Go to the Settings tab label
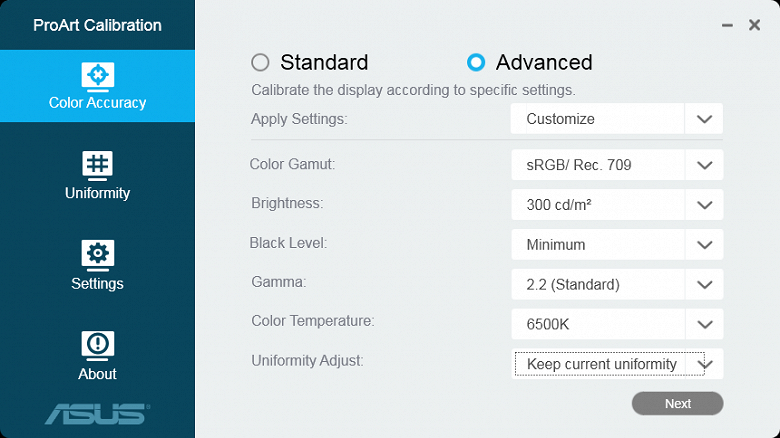 pyautogui.click(x=97, y=283)
